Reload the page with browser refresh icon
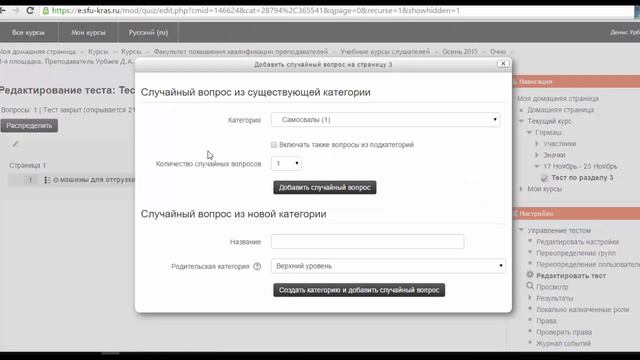 [30, 10]
